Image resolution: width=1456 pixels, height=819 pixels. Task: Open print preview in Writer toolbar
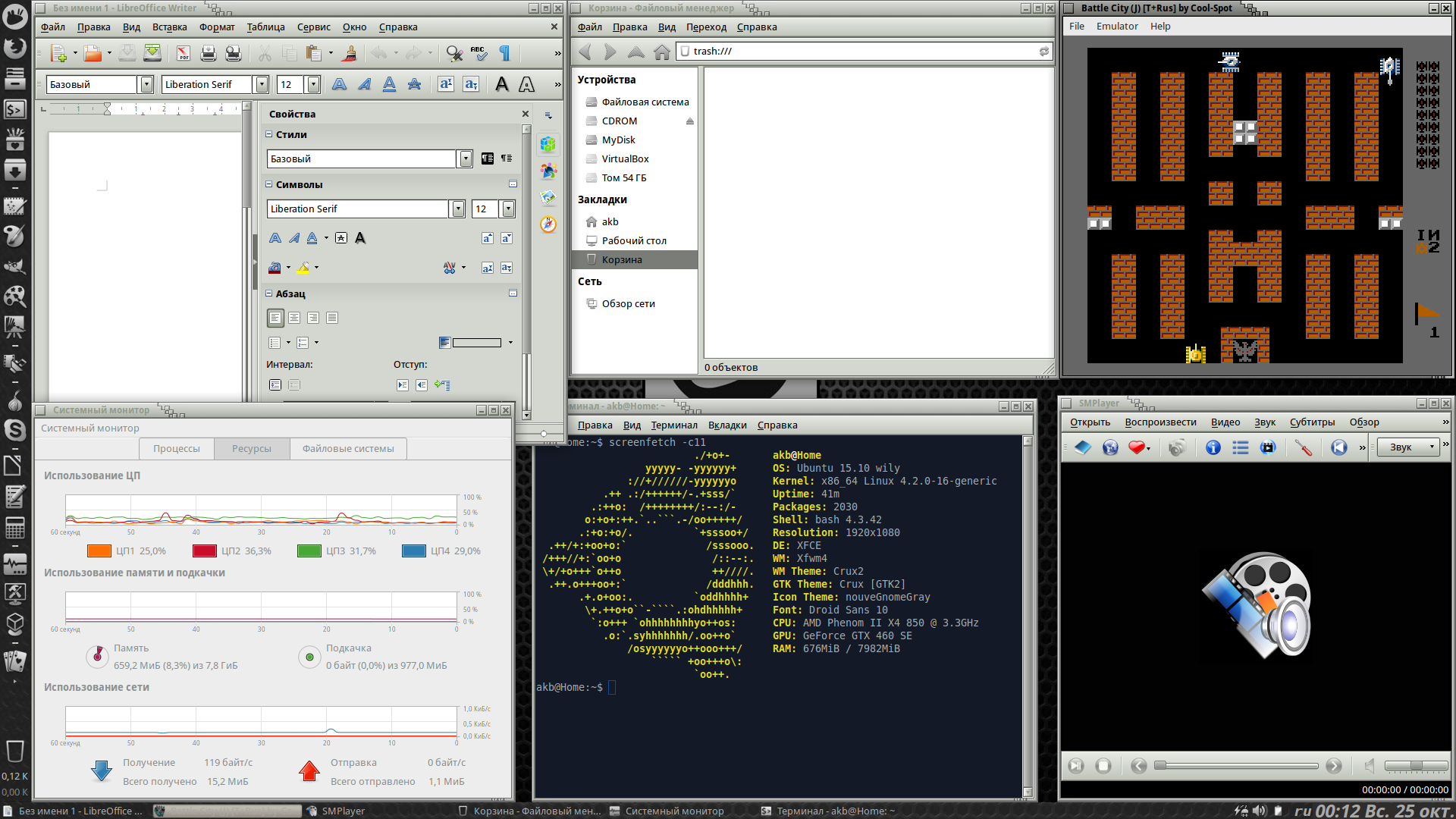[x=234, y=53]
